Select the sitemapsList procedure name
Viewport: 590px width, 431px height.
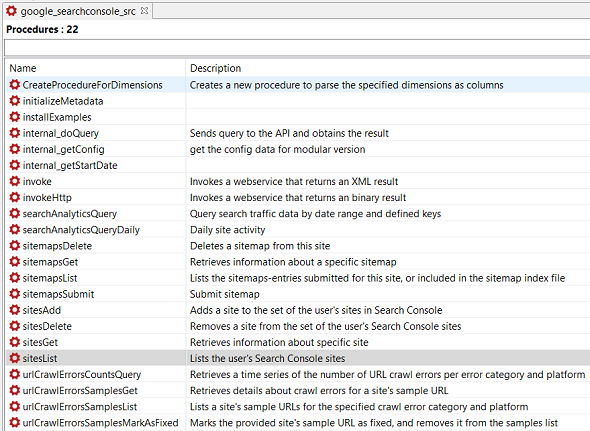(x=50, y=278)
